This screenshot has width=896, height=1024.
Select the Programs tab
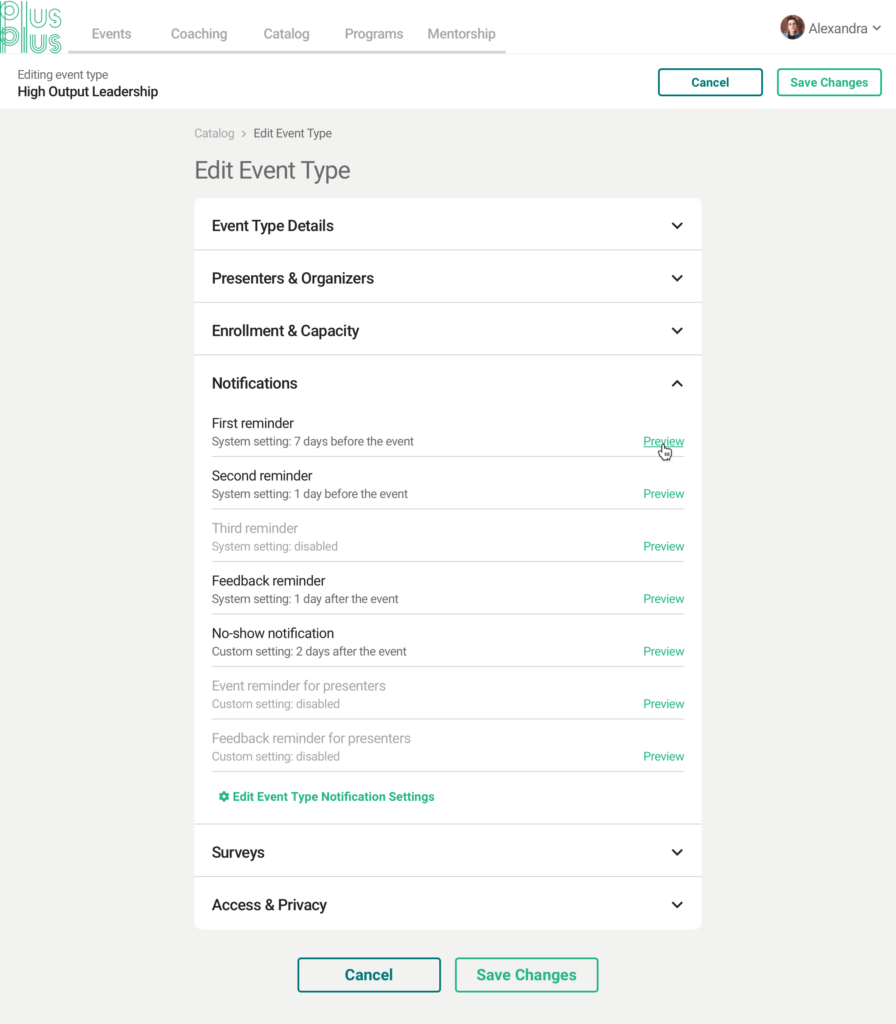(374, 33)
